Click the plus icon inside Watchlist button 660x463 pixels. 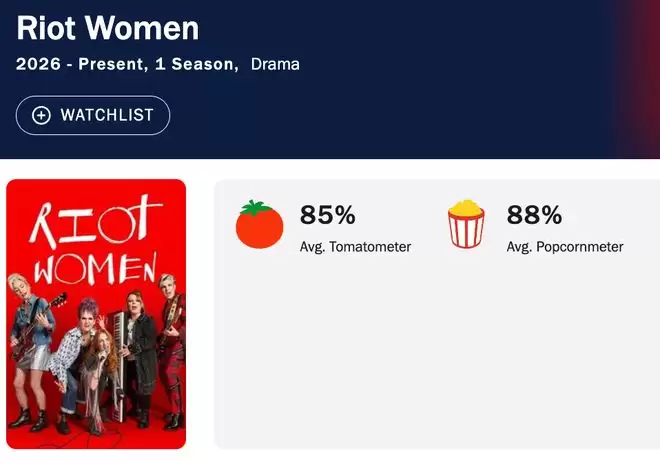41,115
